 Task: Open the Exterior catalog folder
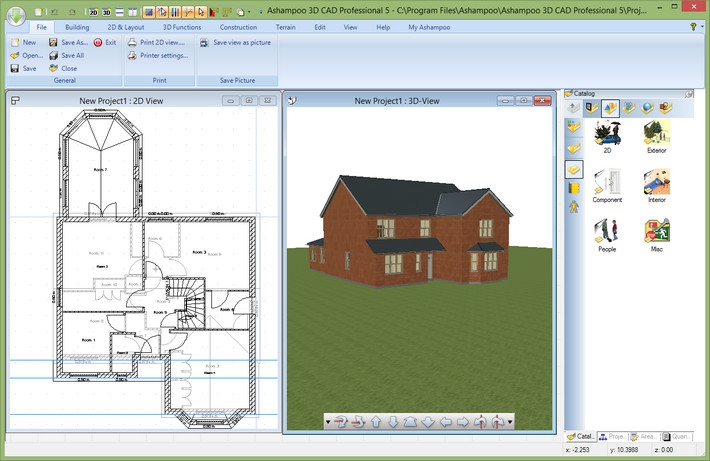[x=656, y=134]
